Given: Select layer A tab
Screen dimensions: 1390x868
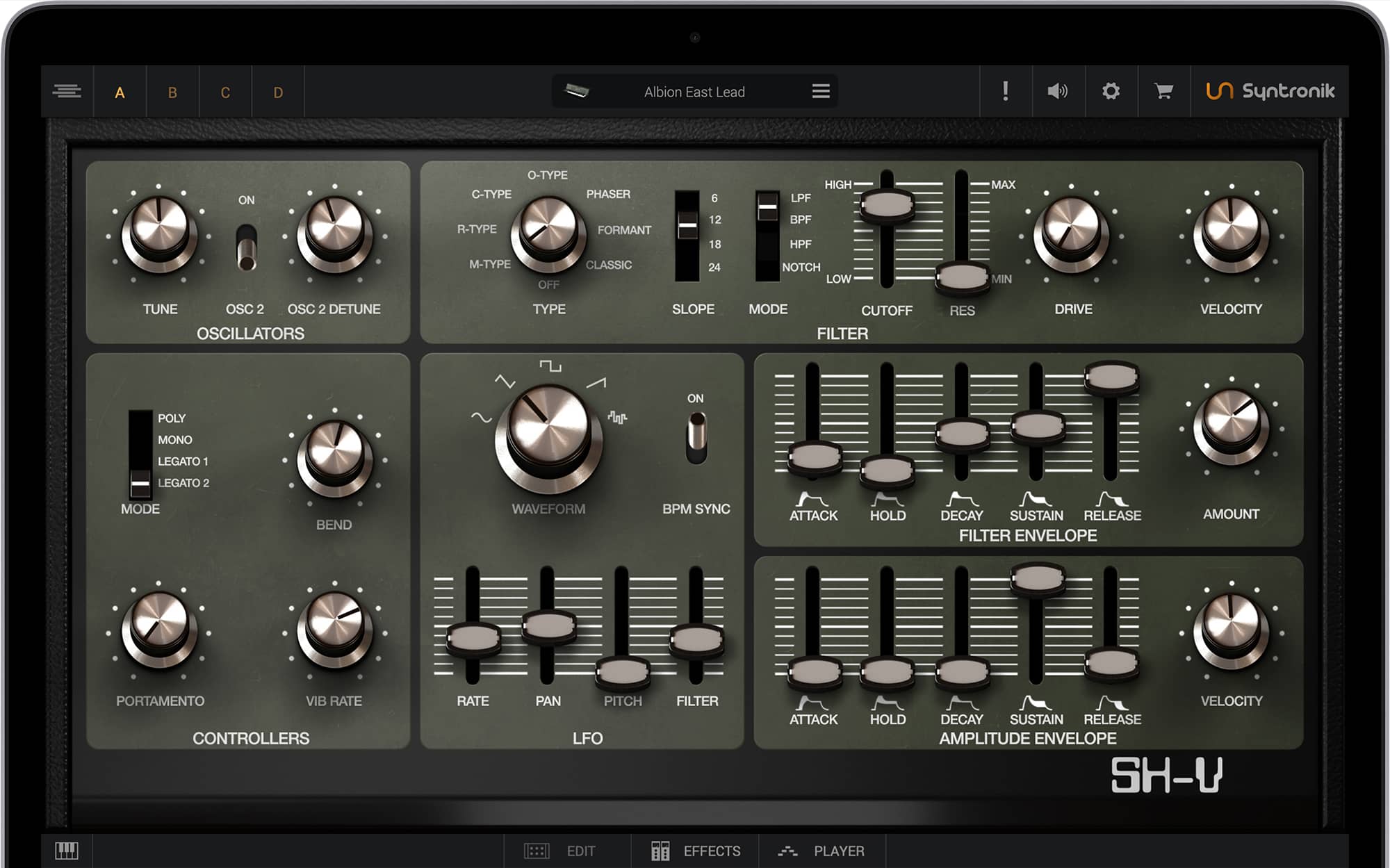Looking at the screenshot, I should point(120,92).
